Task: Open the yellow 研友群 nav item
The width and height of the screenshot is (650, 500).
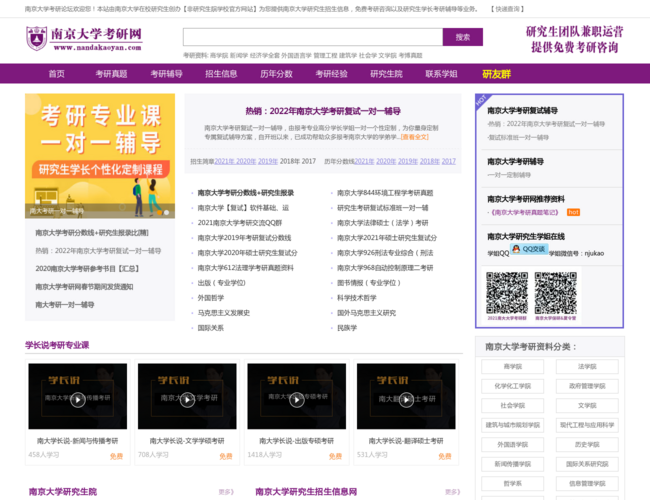Action: (x=496, y=74)
